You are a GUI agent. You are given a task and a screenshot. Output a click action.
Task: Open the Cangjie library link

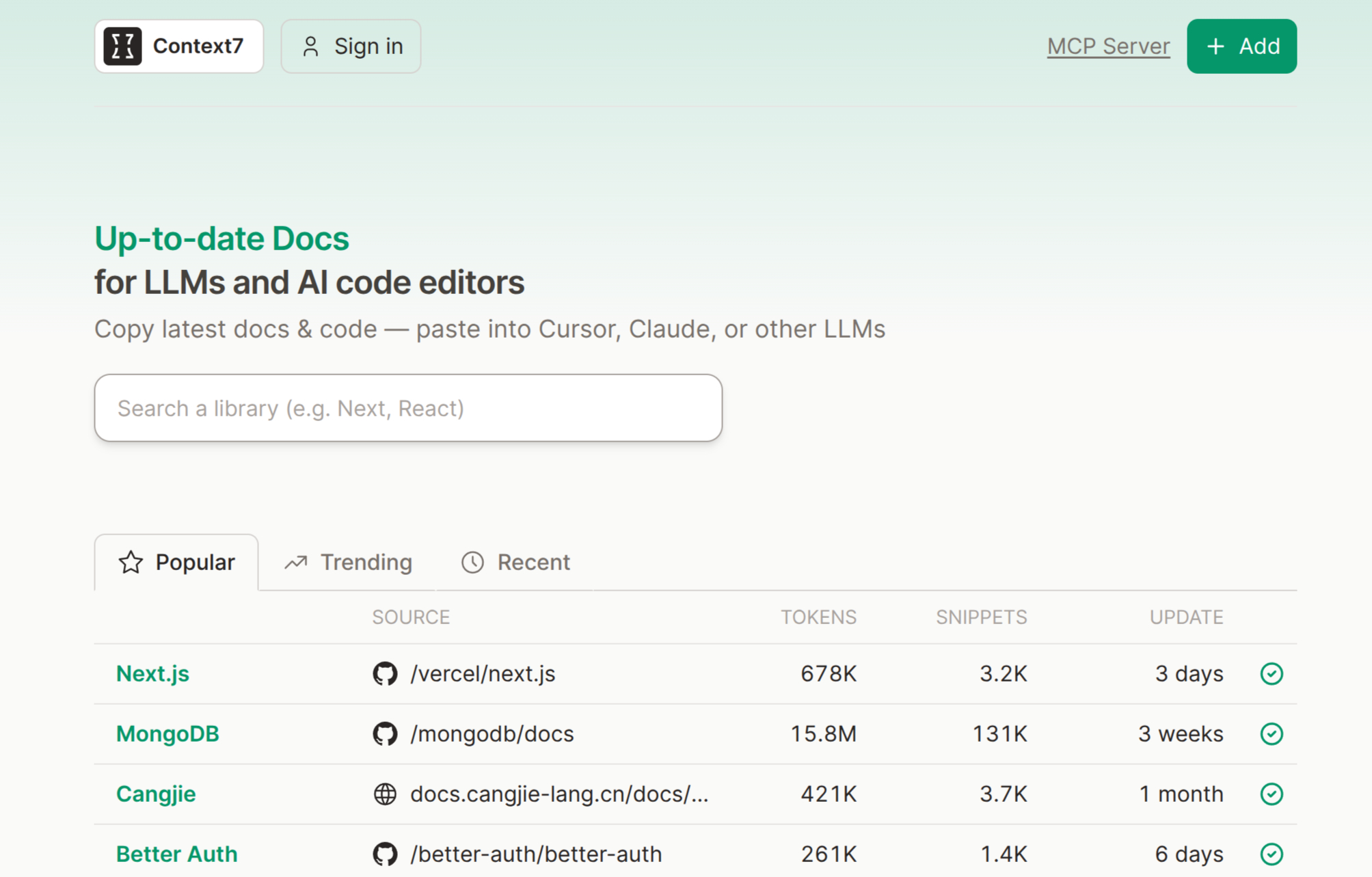(156, 794)
